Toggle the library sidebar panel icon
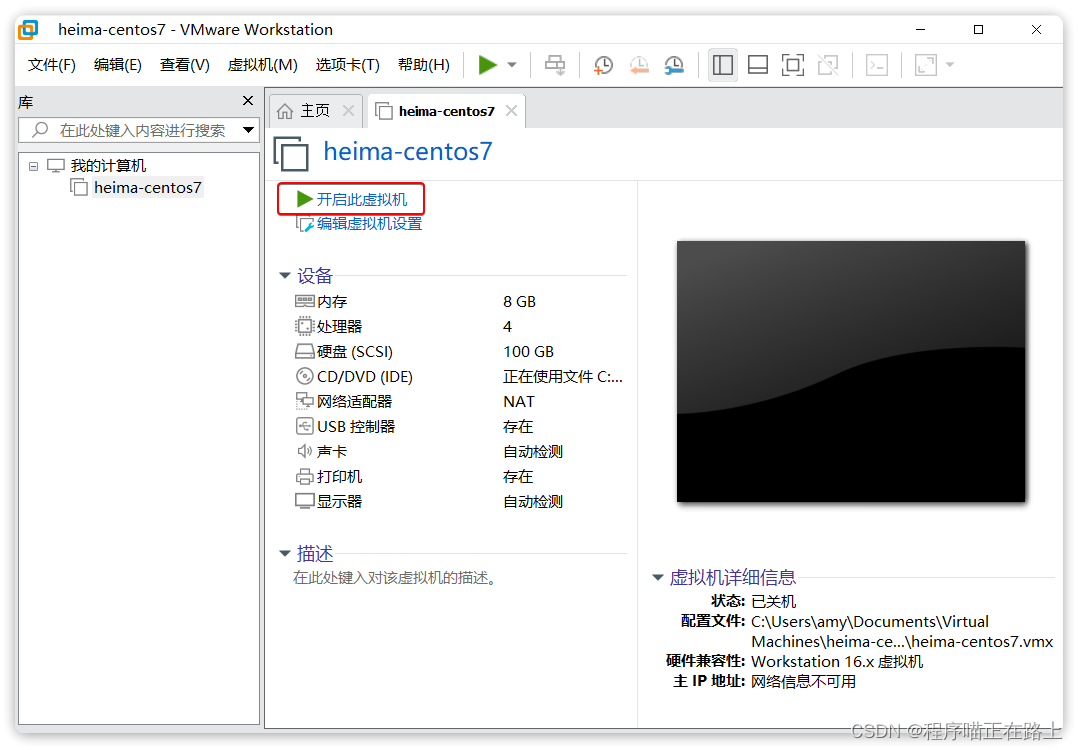This screenshot has height=750, width=1078. pyautogui.click(x=722, y=64)
